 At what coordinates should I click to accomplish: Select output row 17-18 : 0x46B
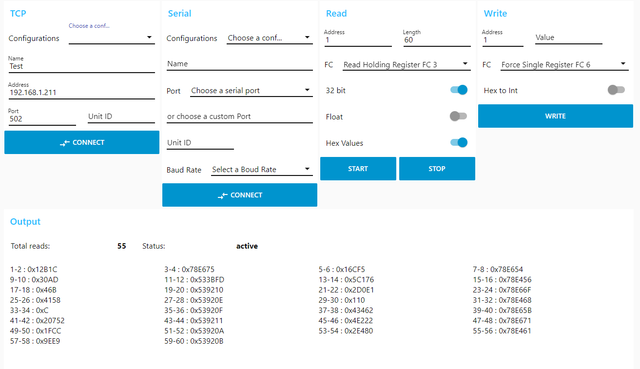tap(33, 290)
